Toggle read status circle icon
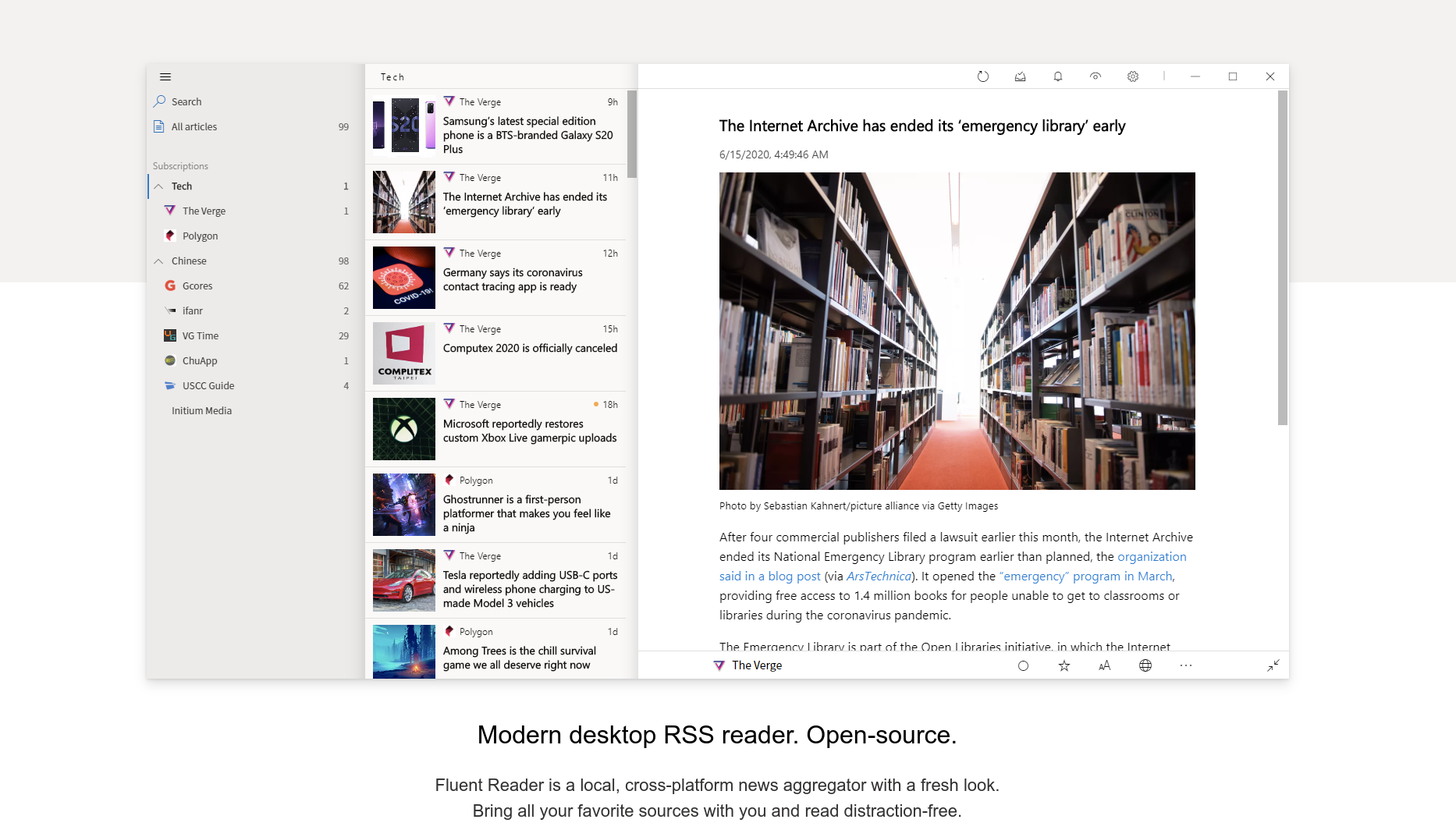 tap(1024, 665)
